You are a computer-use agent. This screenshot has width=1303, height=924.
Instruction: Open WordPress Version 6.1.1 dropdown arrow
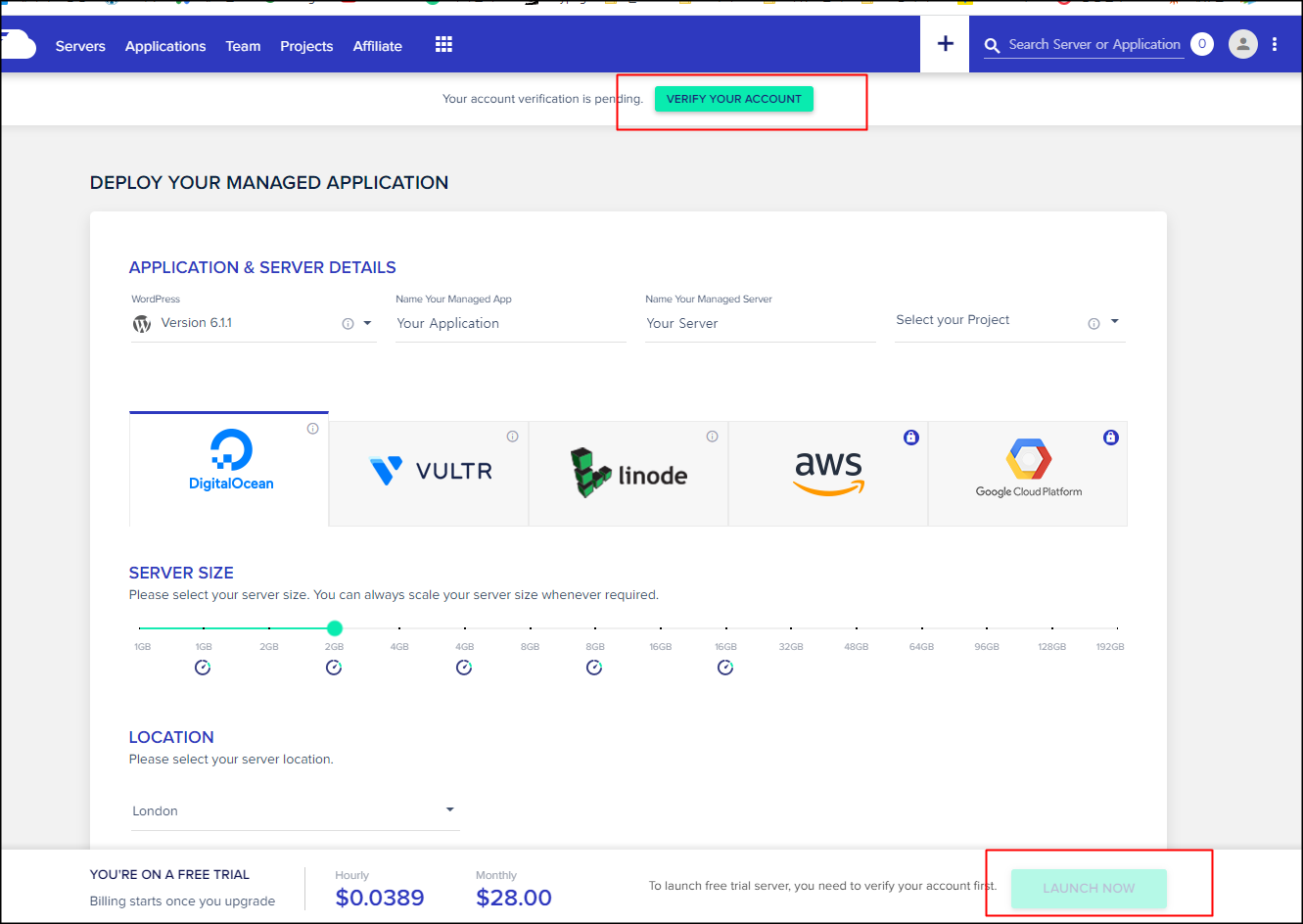[367, 323]
